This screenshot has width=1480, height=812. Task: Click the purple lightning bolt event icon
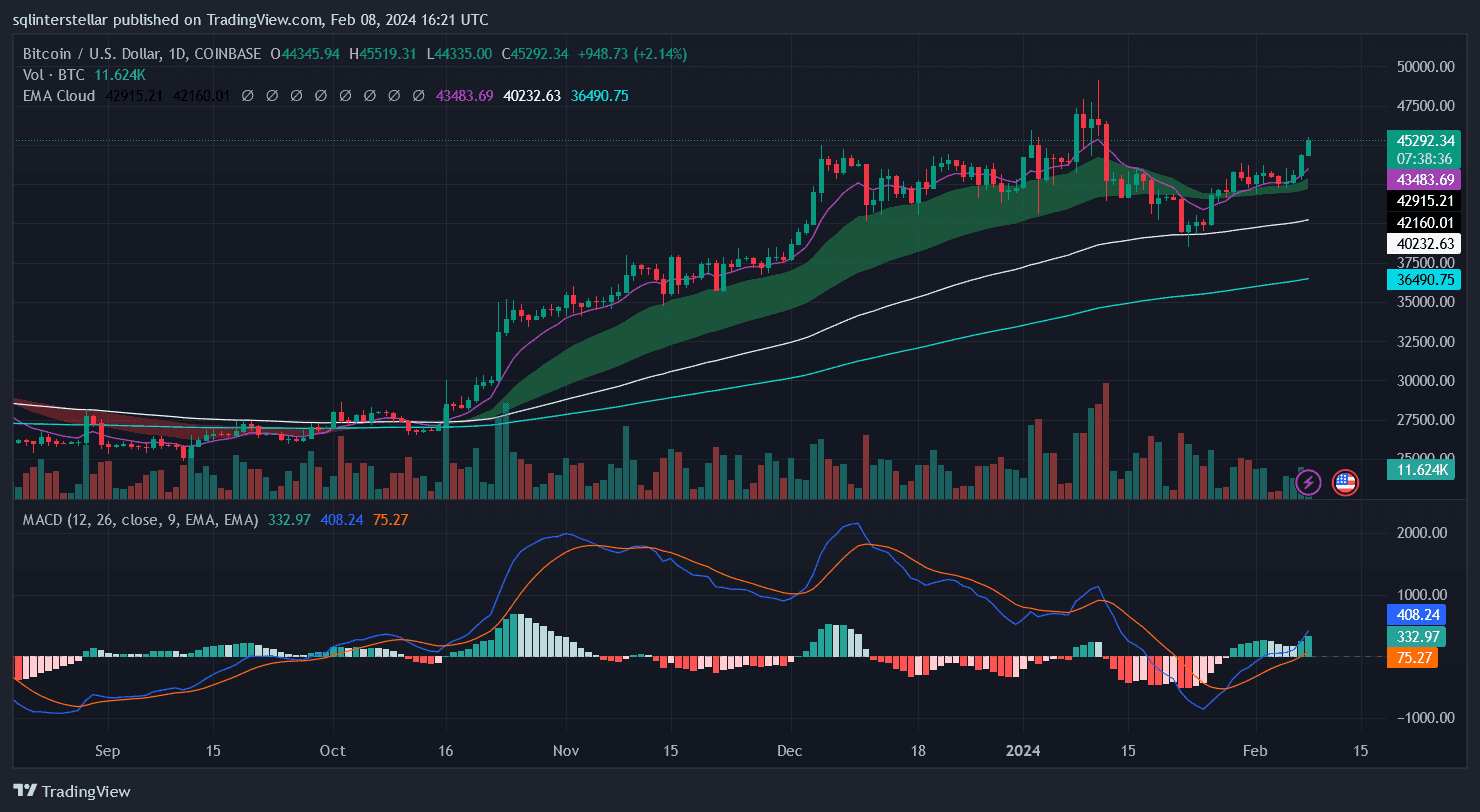1309,483
